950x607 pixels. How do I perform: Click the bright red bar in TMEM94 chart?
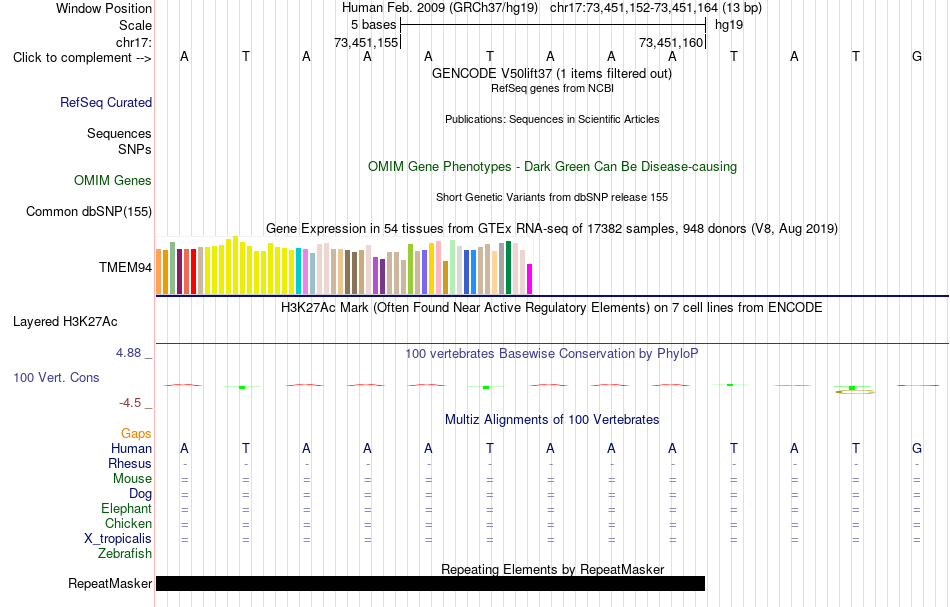[194, 272]
